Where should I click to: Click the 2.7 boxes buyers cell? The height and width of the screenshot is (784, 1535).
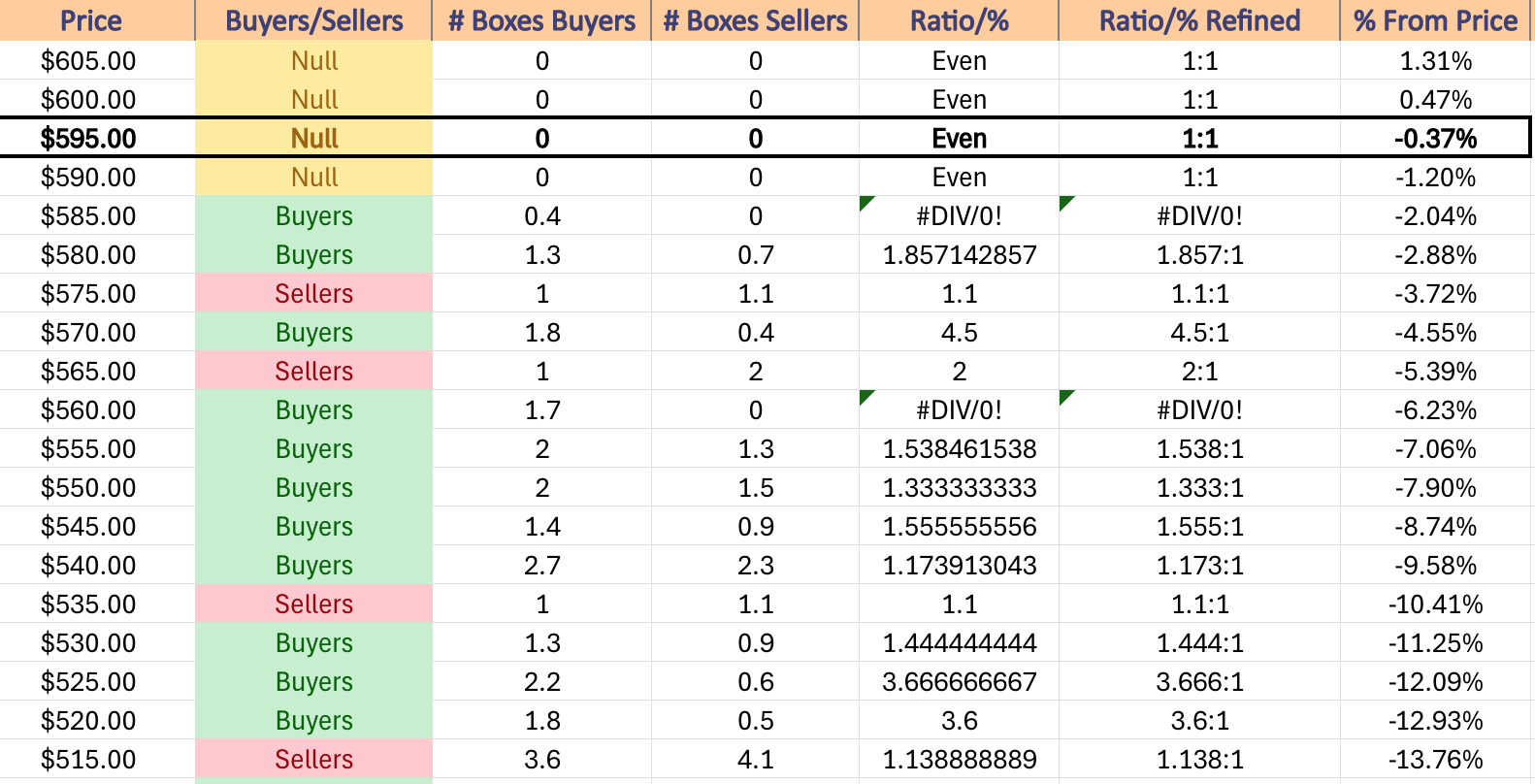[541, 565]
